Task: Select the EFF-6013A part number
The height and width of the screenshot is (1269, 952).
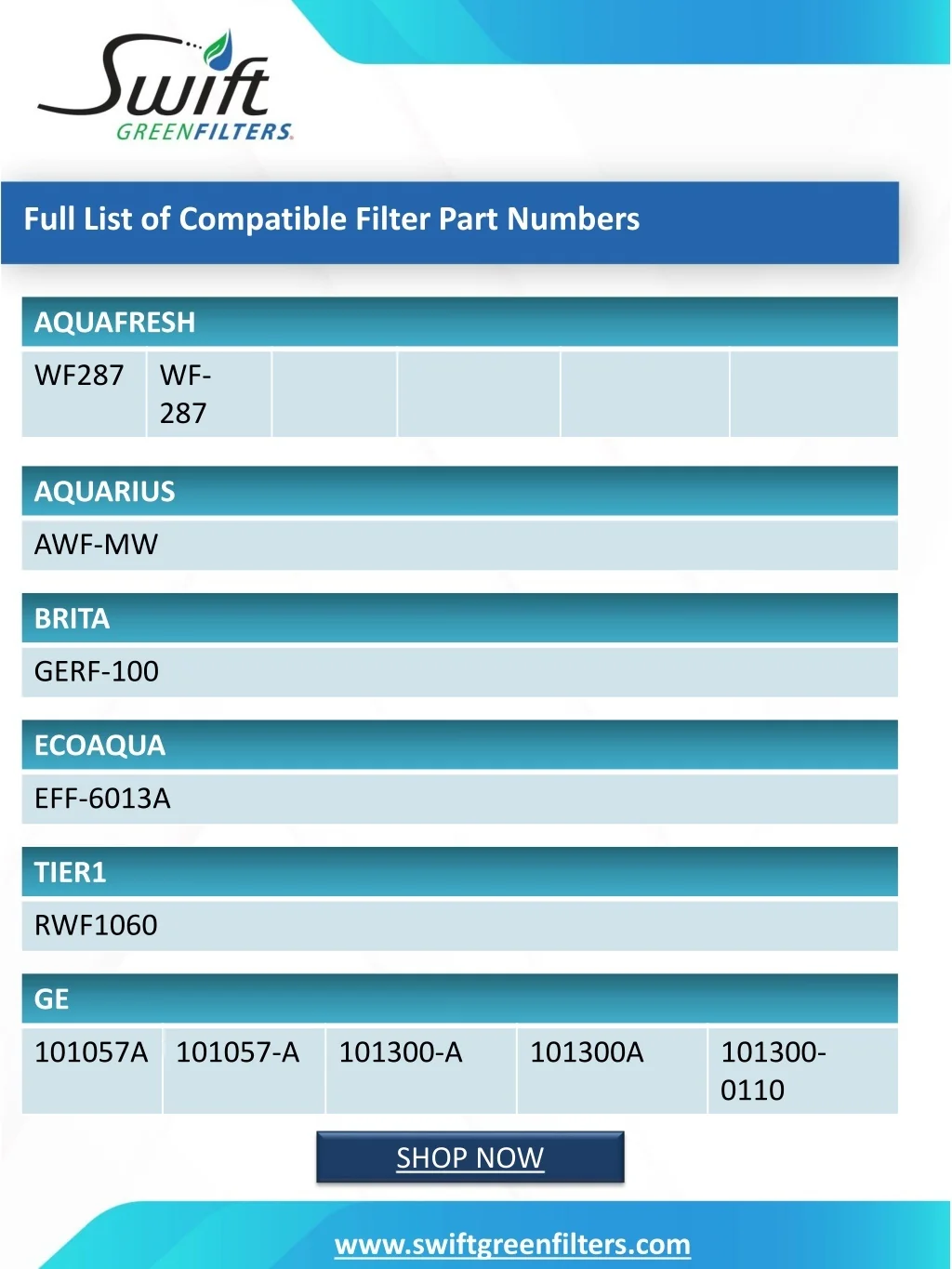Action: (102, 799)
